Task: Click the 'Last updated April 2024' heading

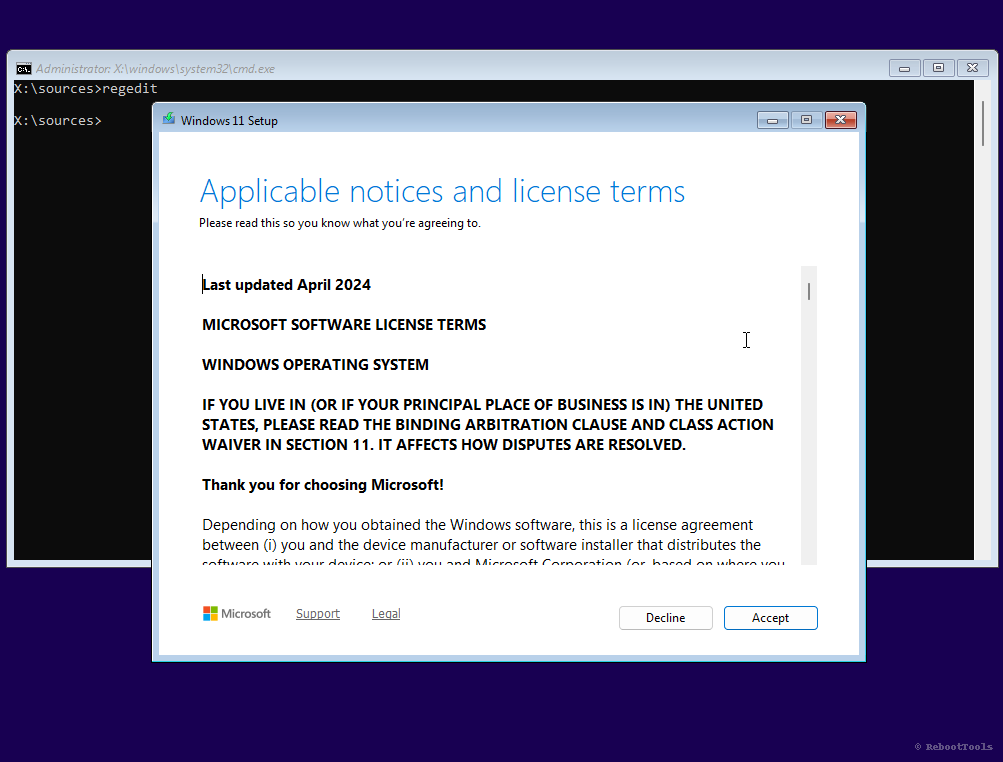Action: 286,284
